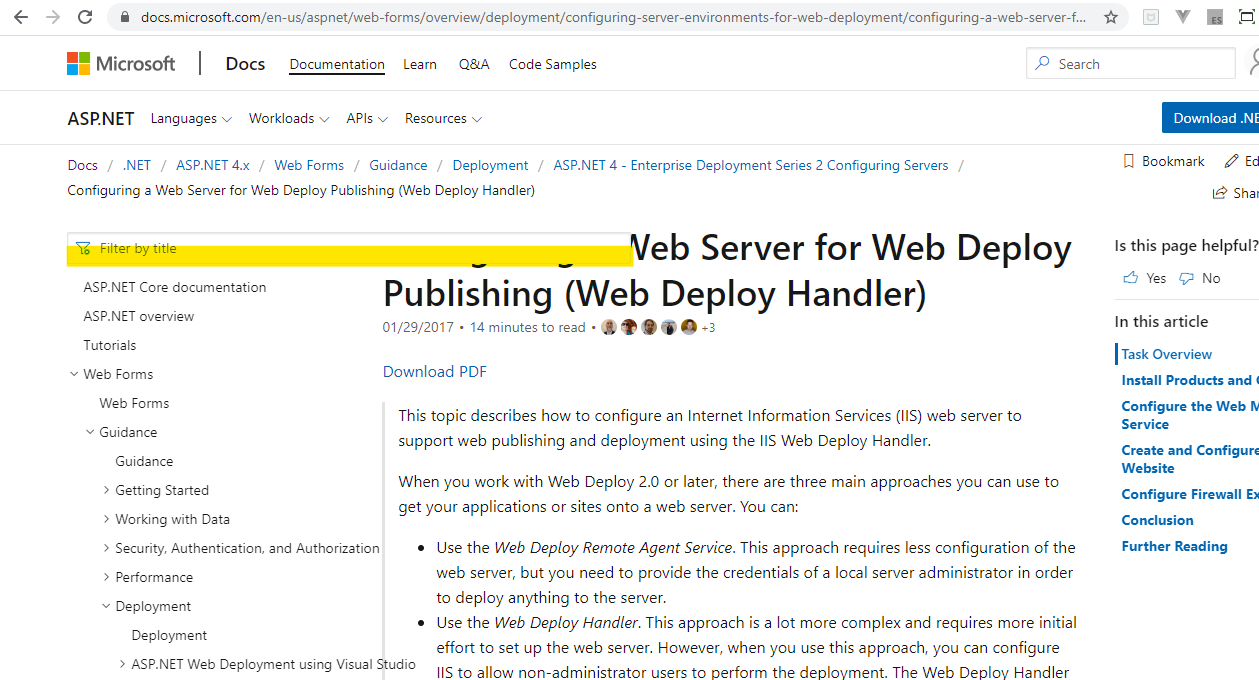Open the Vue devtools extension icon
The height and width of the screenshot is (680, 1259).
pos(1182,17)
